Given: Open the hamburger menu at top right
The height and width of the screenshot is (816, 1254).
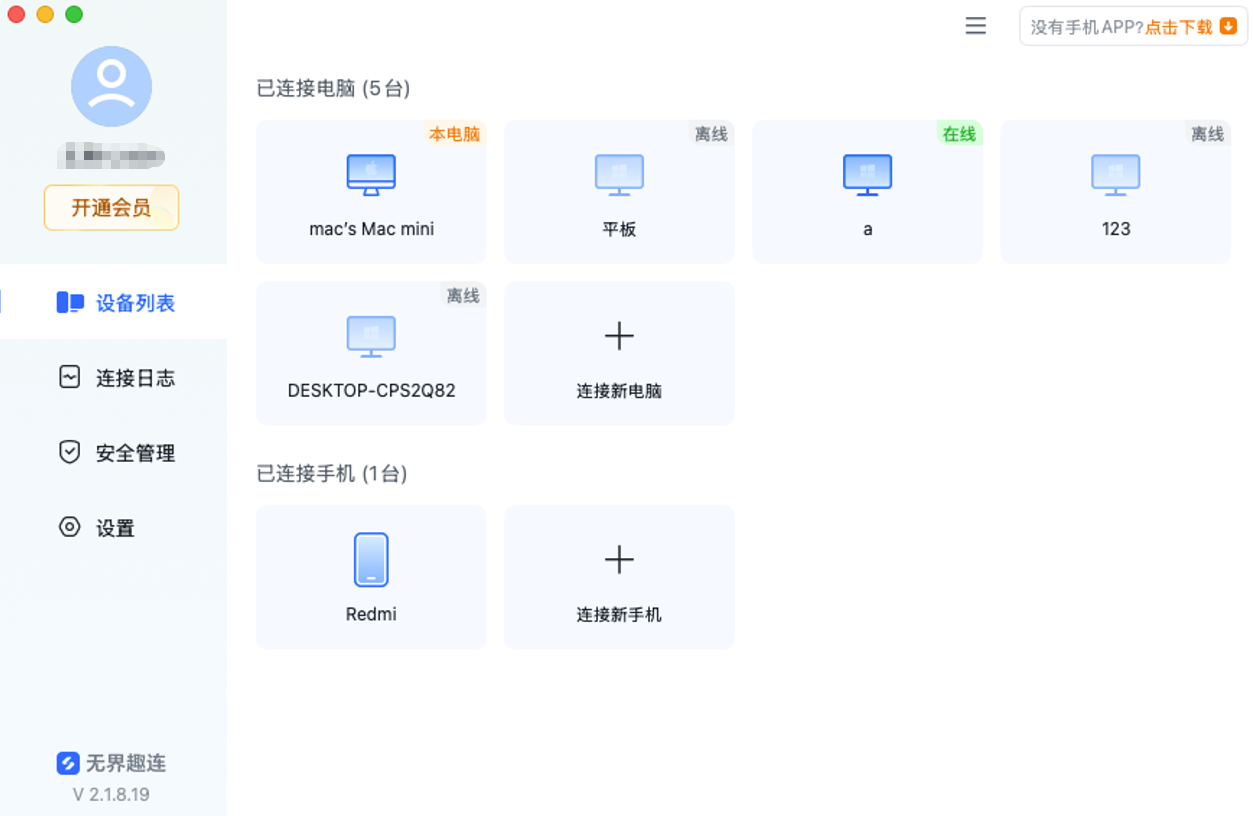Looking at the screenshot, I should click(975, 26).
